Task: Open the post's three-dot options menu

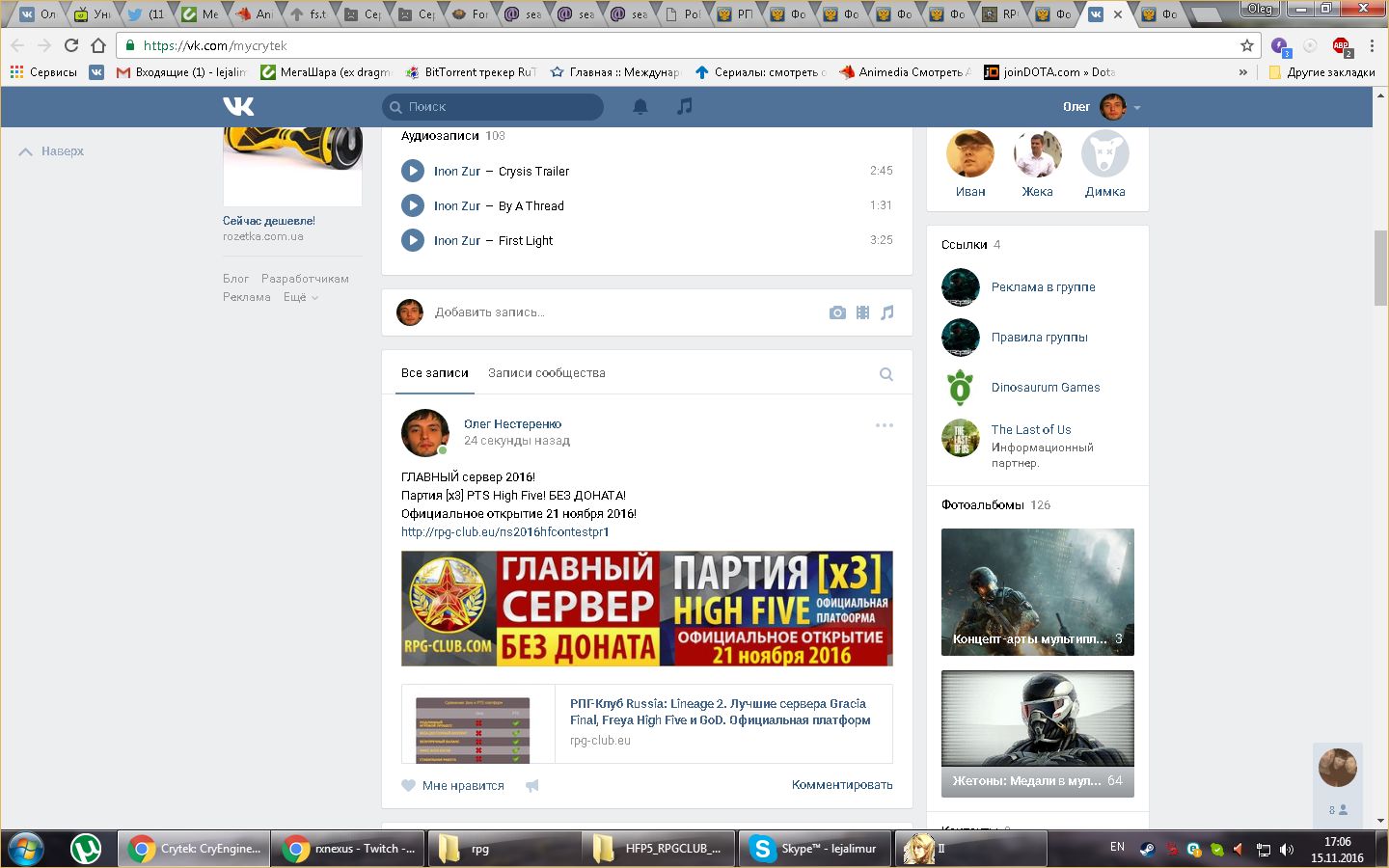Action: (884, 425)
